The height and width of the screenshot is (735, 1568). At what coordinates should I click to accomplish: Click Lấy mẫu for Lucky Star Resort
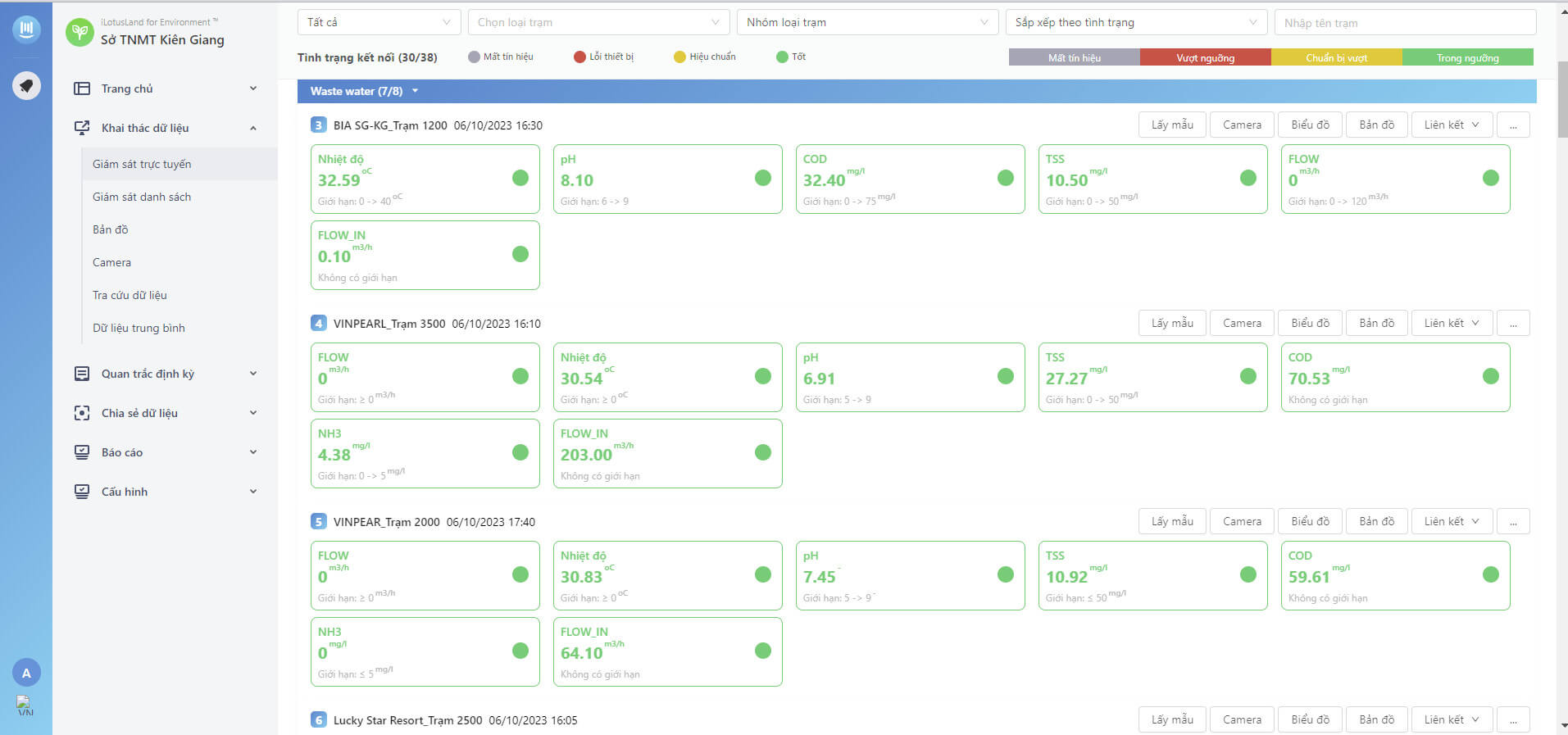tap(1172, 719)
